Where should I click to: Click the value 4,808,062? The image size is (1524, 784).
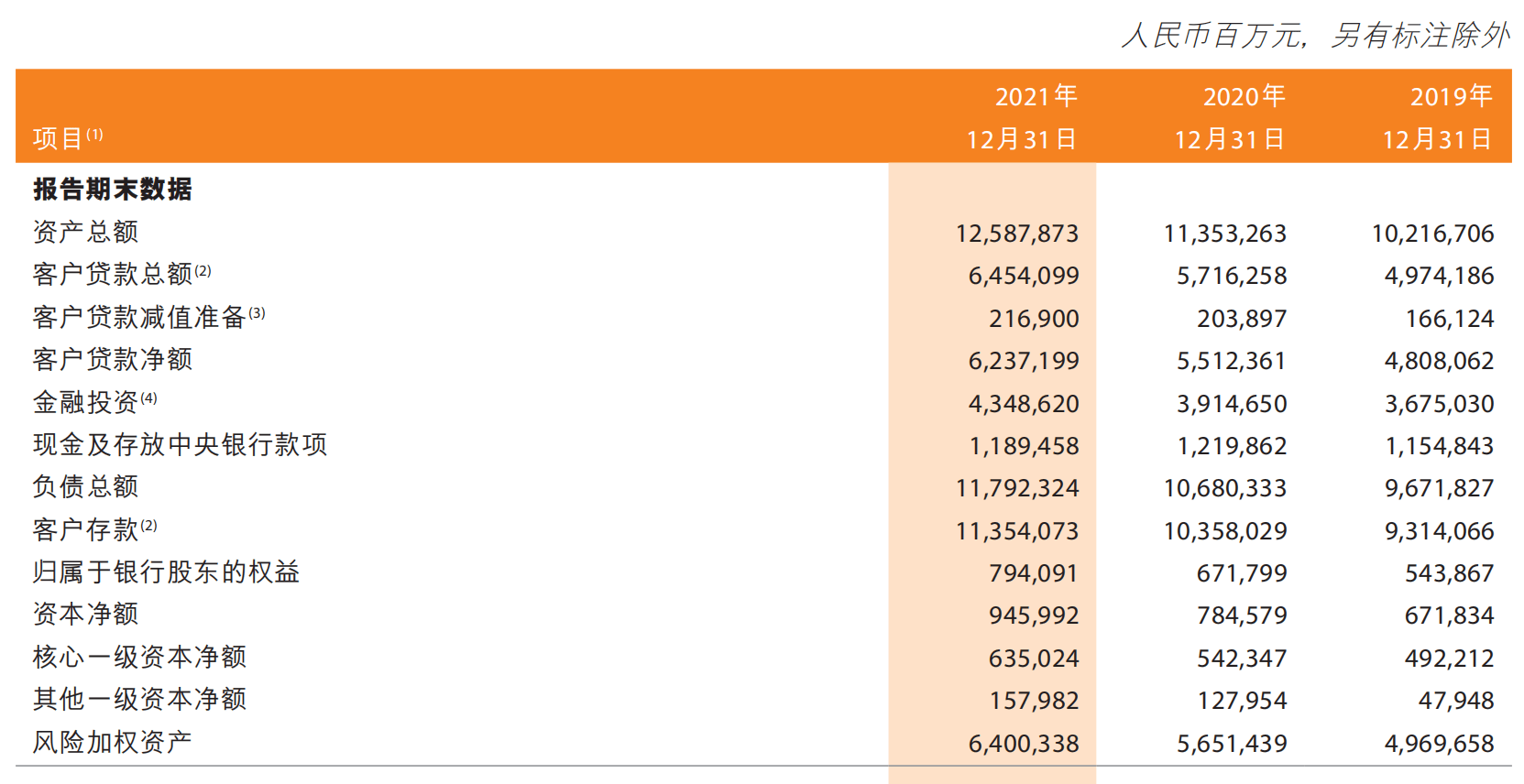[x=1440, y=361]
